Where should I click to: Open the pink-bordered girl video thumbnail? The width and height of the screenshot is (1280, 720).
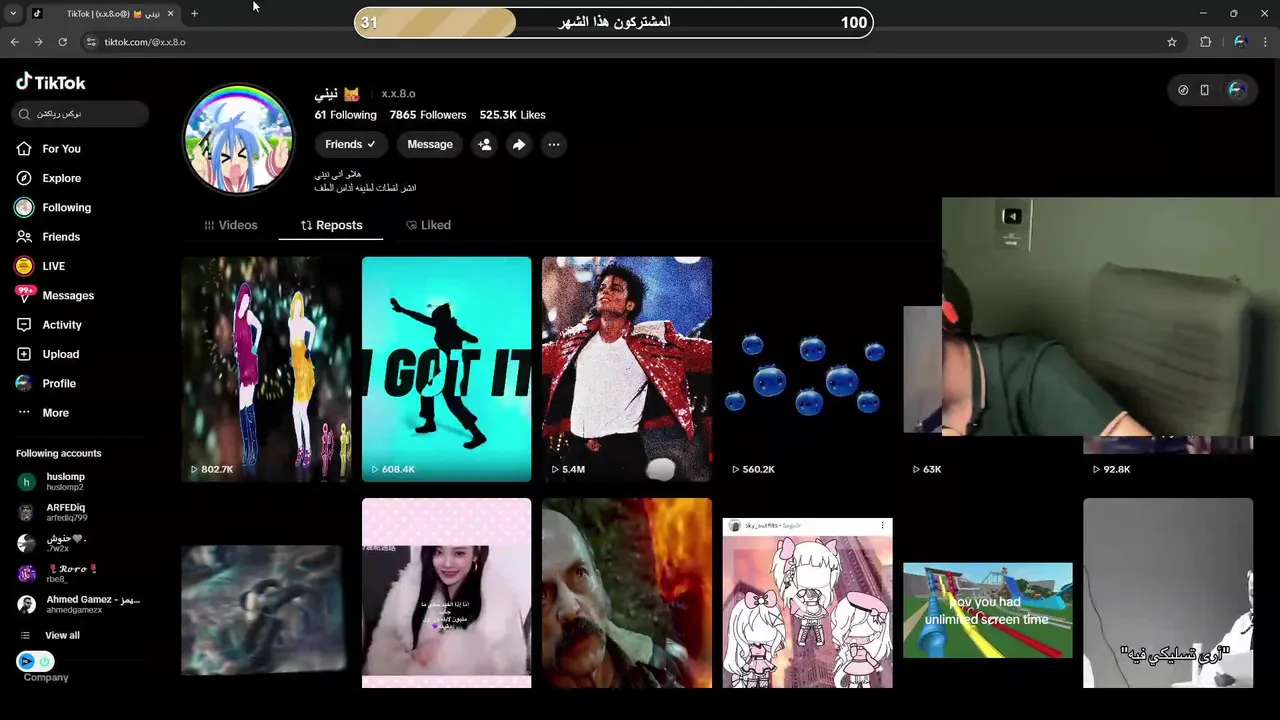pyautogui.click(x=446, y=593)
